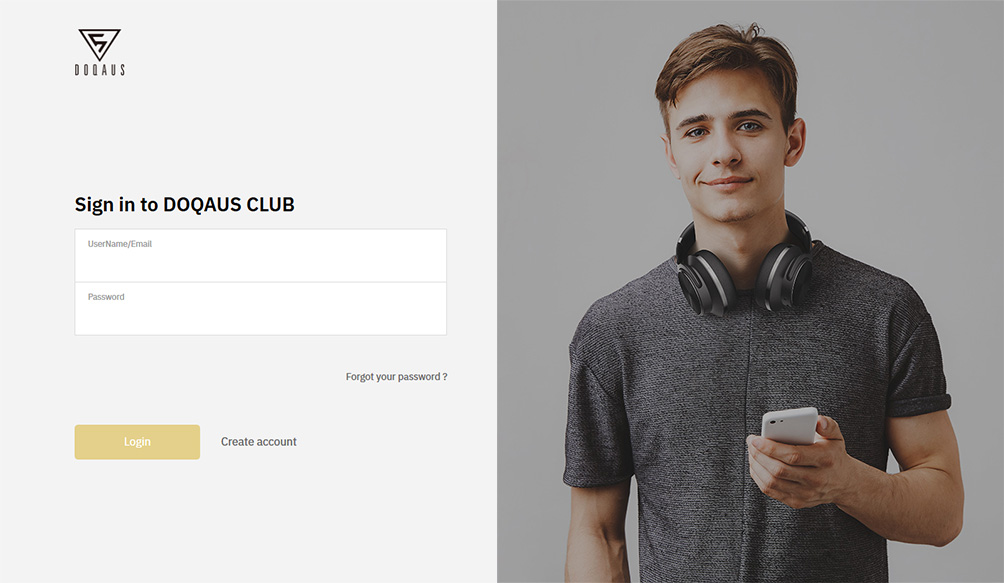The image size is (1004, 583).
Task: Click the headphones' left ear cup in photo
Action: click(704, 280)
